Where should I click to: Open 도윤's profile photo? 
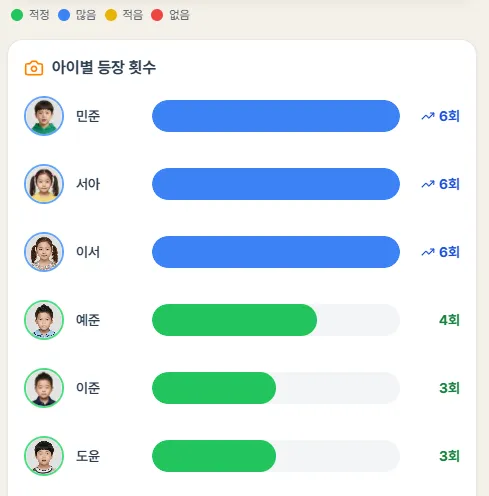tap(44, 456)
